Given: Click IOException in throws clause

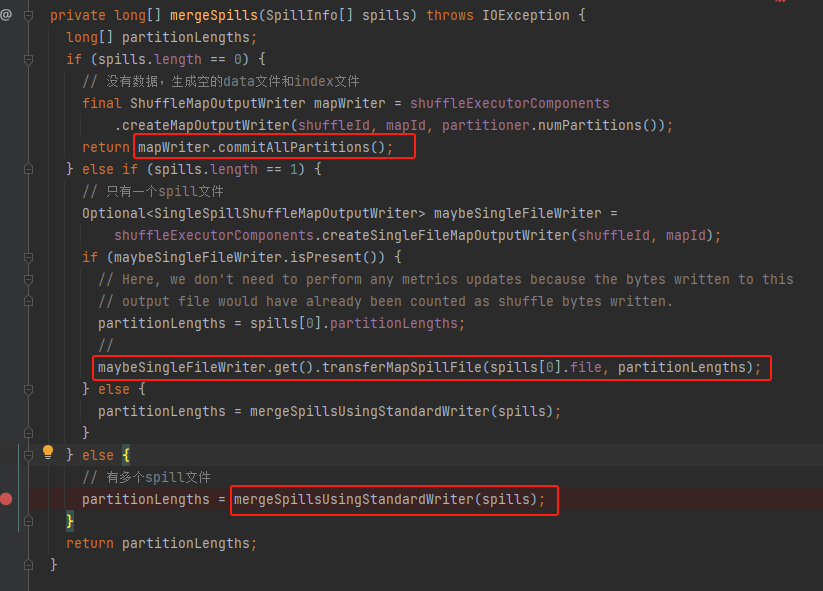Looking at the screenshot, I should [x=525, y=15].
